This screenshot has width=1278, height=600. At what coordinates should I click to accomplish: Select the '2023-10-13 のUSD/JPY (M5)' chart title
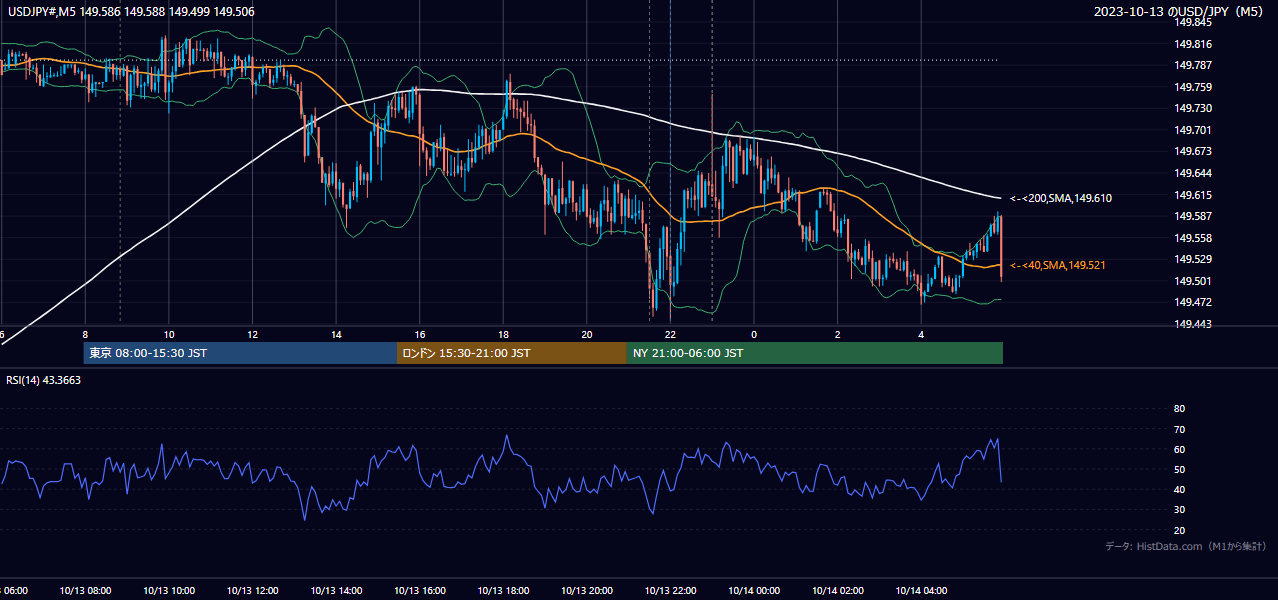pyautogui.click(x=1180, y=12)
